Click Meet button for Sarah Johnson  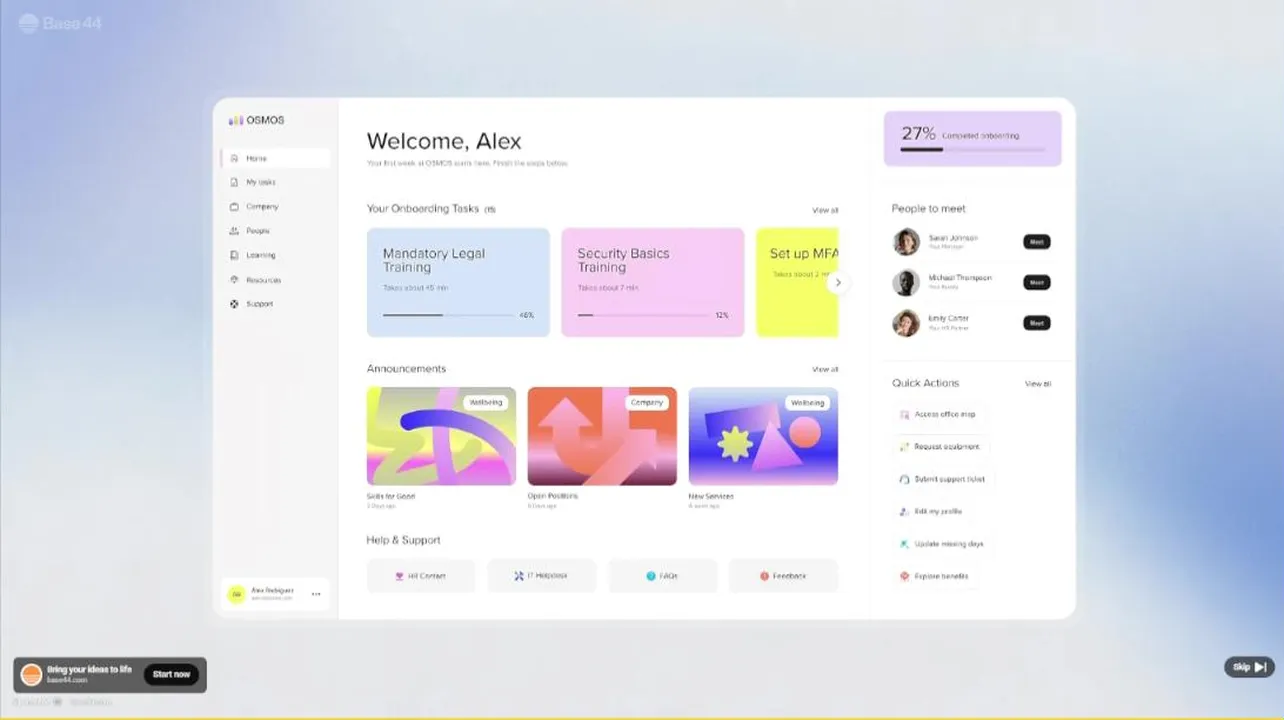[x=1037, y=242]
